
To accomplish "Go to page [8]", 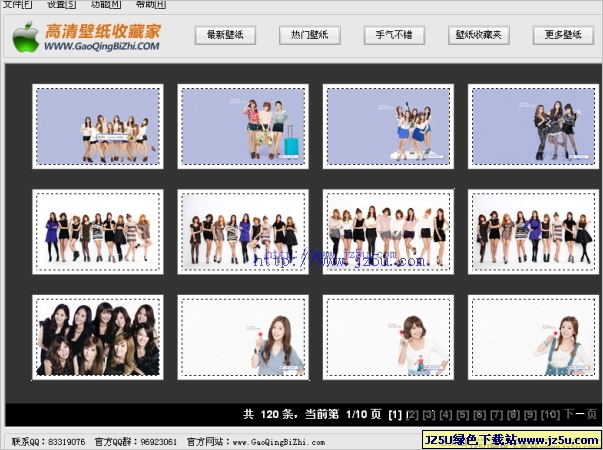I will 513,415.
